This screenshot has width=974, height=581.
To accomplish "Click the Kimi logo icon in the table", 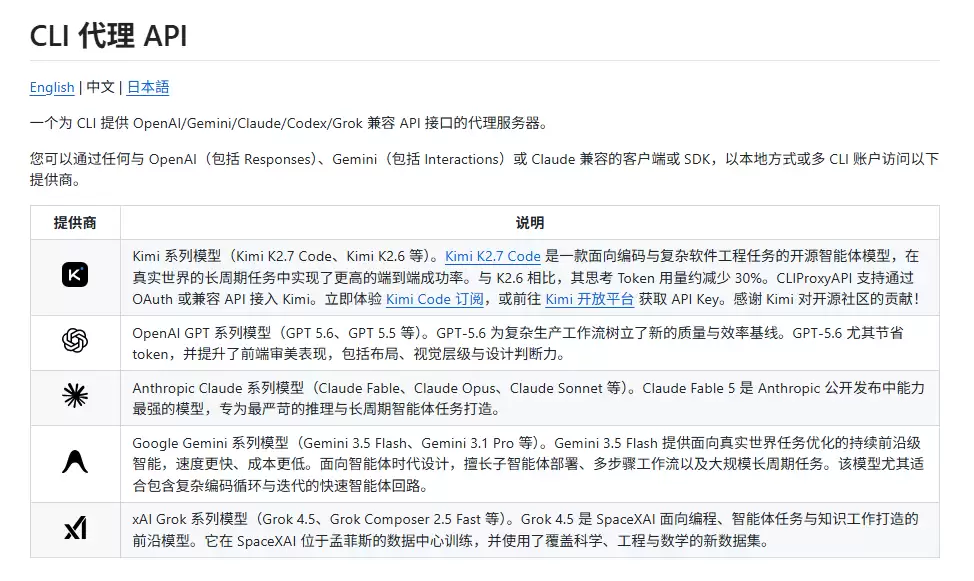I will (x=75, y=275).
